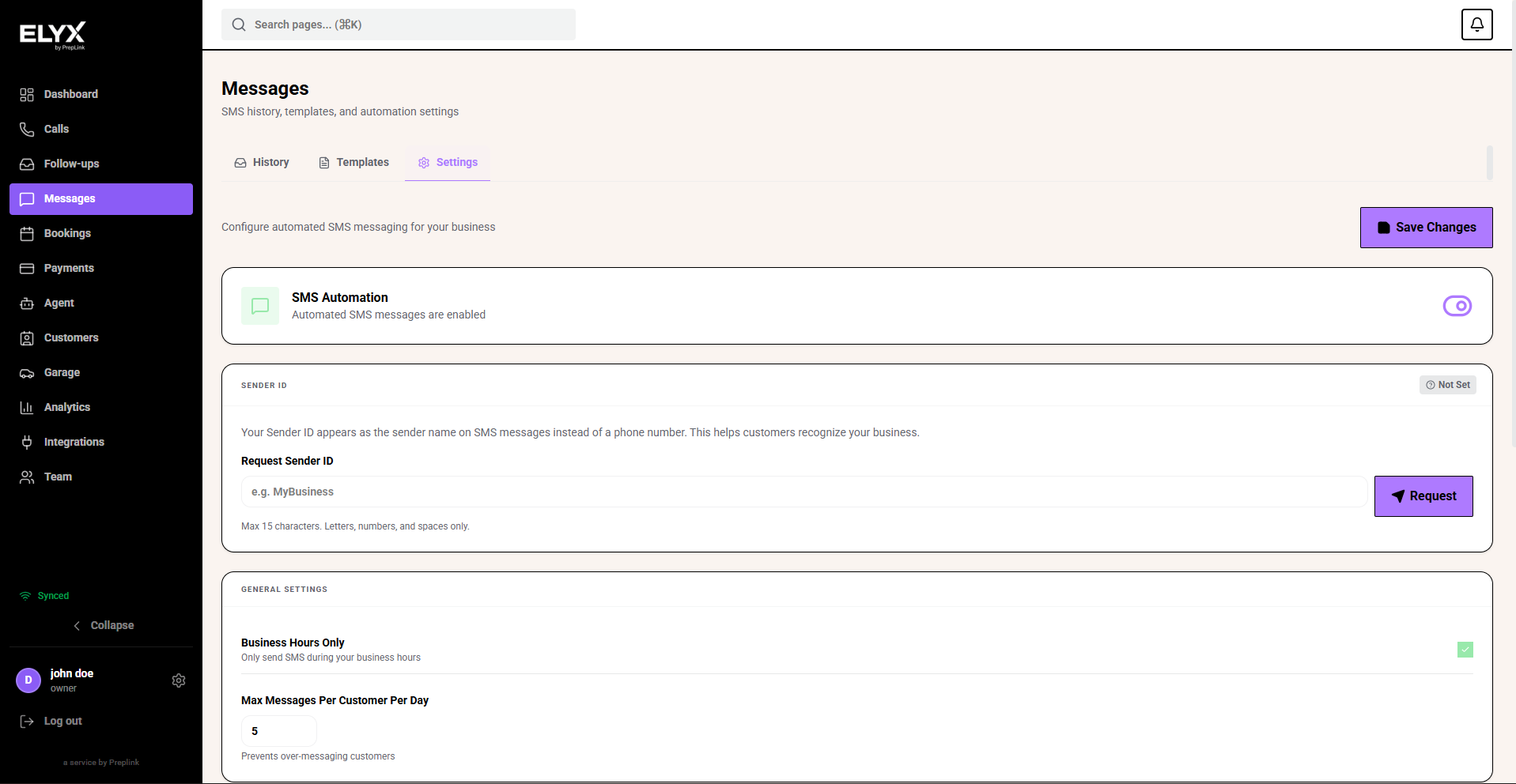The image size is (1516, 784).
Task: Click the History tab inbox icon
Action: 240,163
